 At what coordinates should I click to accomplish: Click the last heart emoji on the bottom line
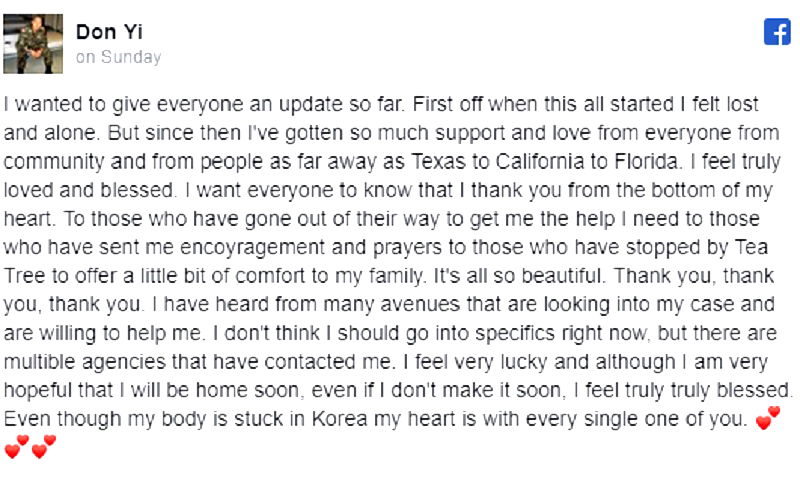[x=44, y=446]
